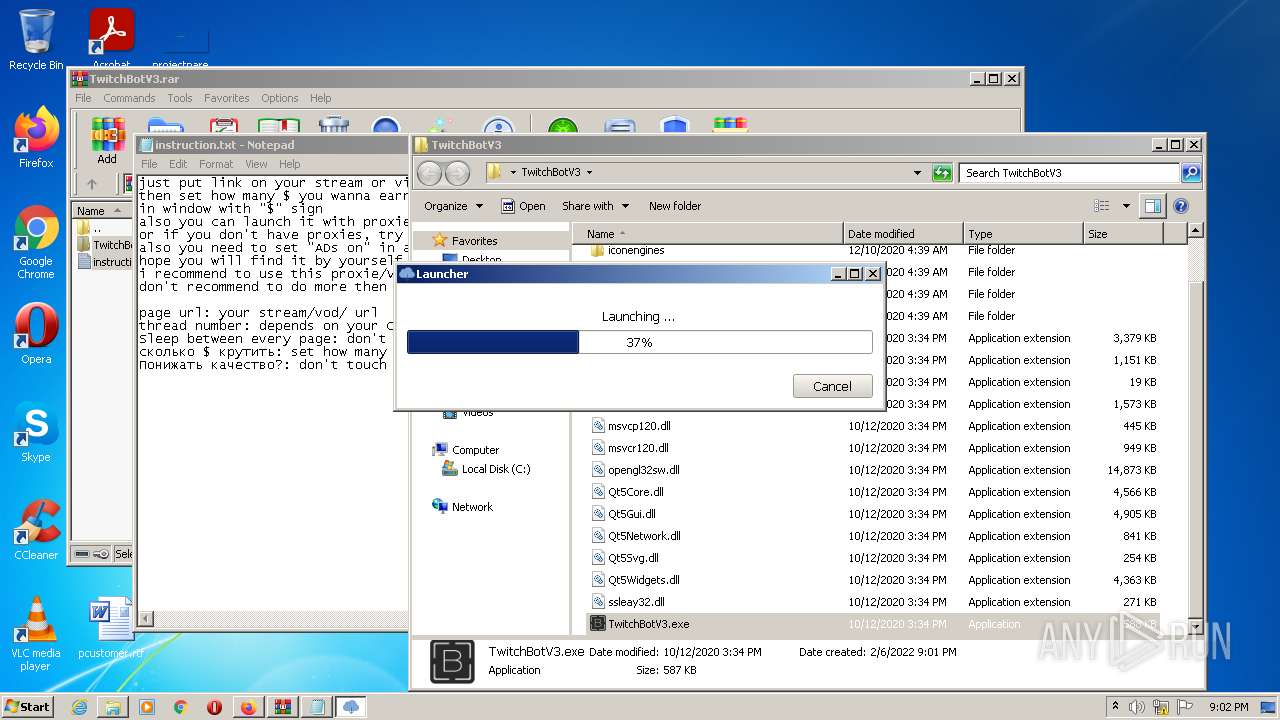Click Open in Explorer toolbar
Image resolution: width=1280 pixels, height=720 pixels.
pyautogui.click(x=523, y=206)
